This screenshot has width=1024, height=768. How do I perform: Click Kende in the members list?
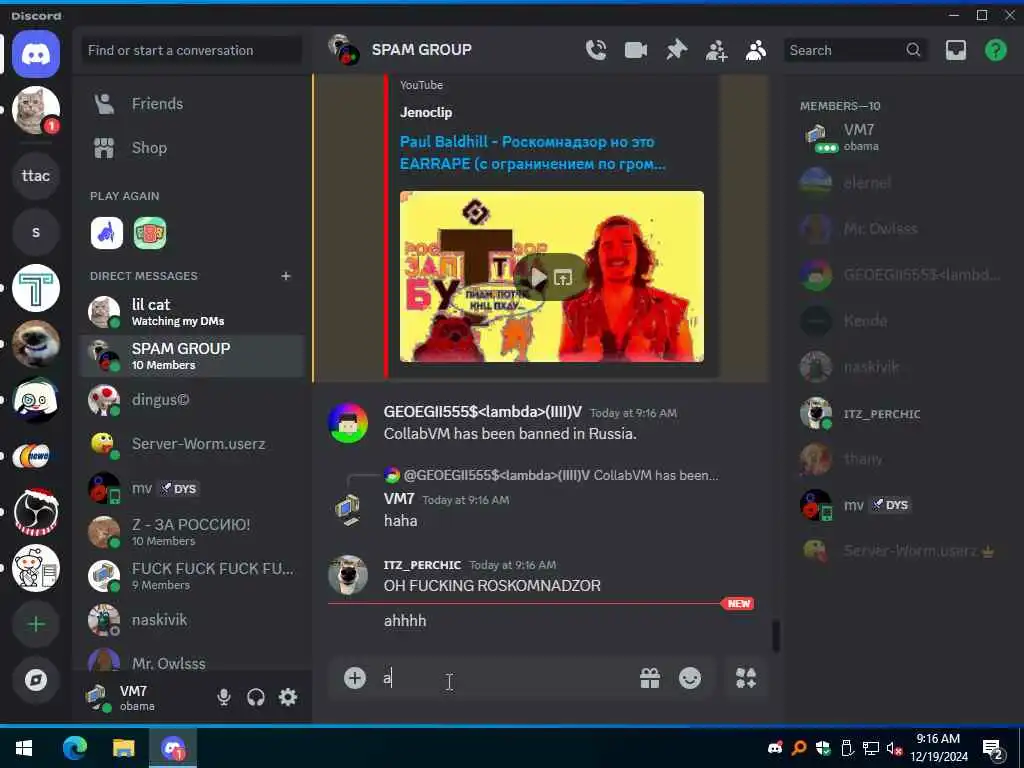[901, 321]
